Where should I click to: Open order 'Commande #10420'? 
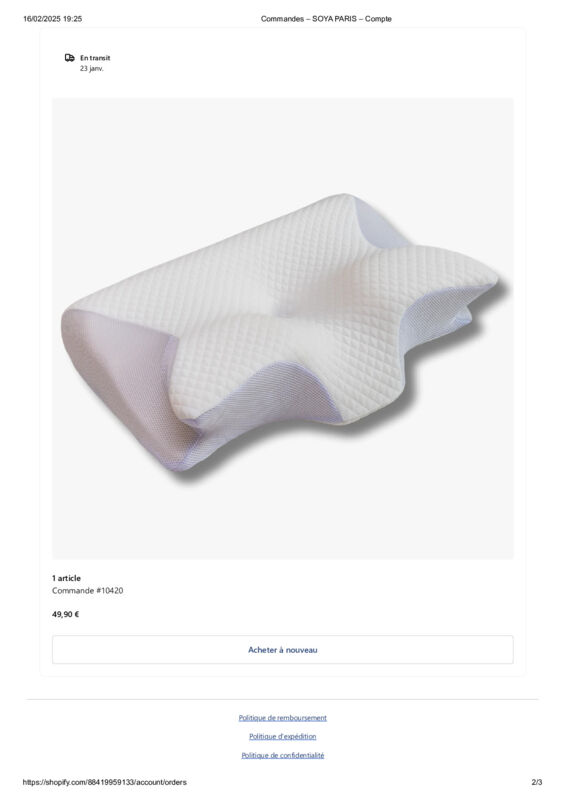[x=87, y=590]
